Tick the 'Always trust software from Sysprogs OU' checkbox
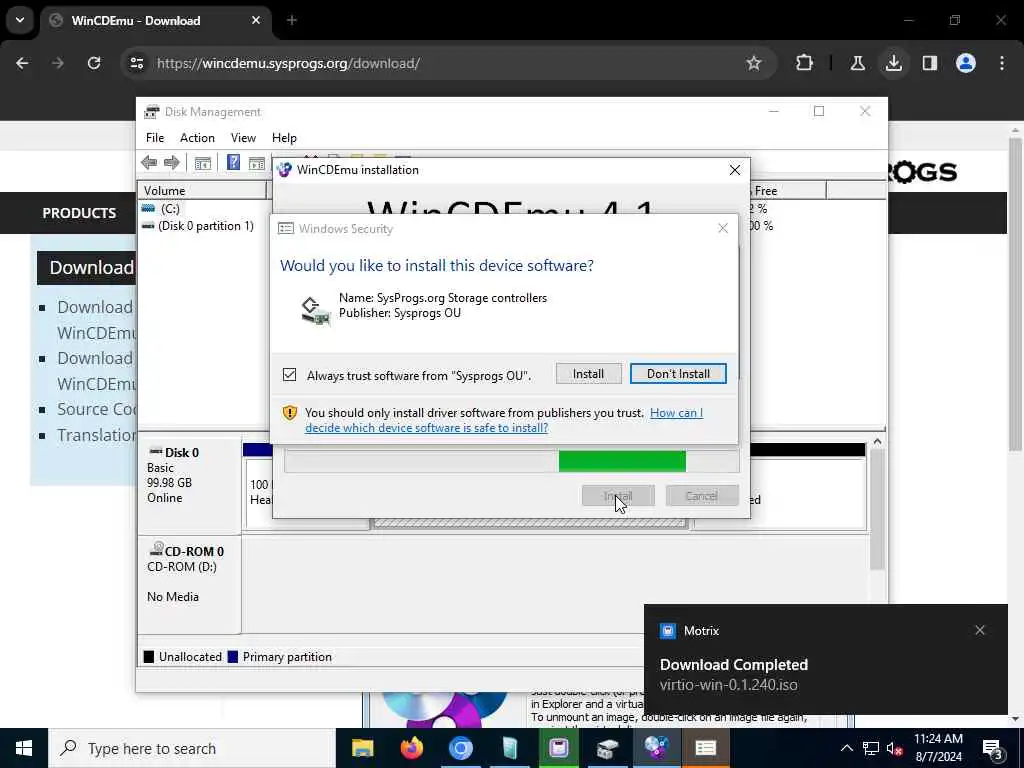This screenshot has width=1024, height=768. tap(289, 375)
